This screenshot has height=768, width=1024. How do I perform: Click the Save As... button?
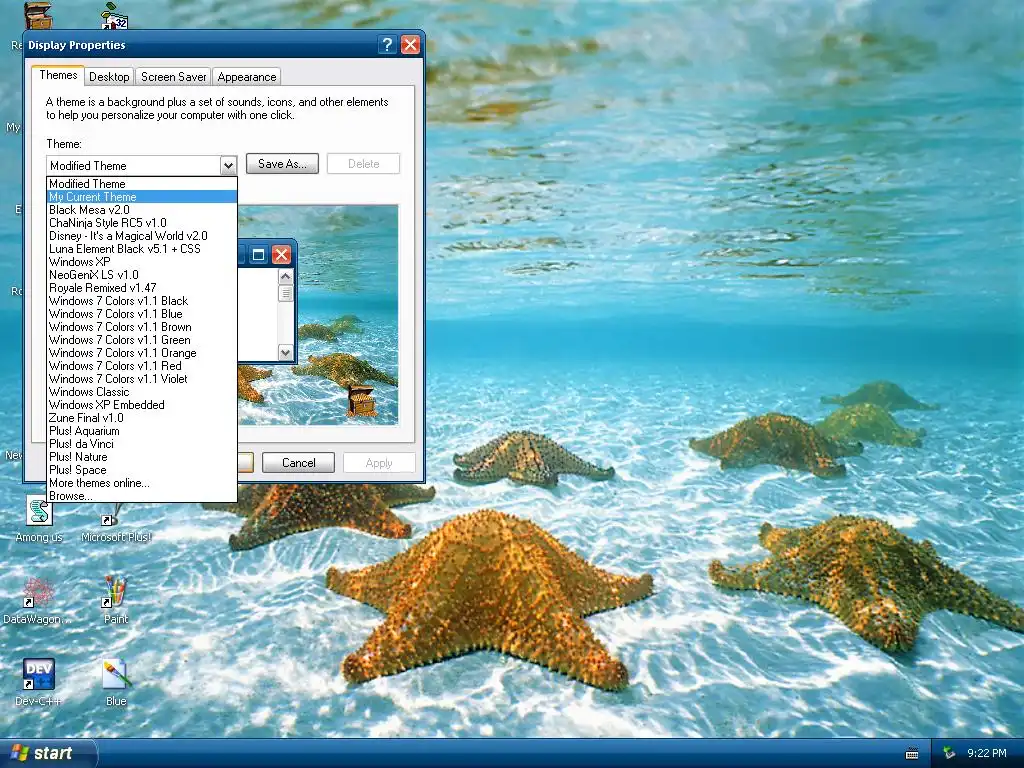pos(282,164)
